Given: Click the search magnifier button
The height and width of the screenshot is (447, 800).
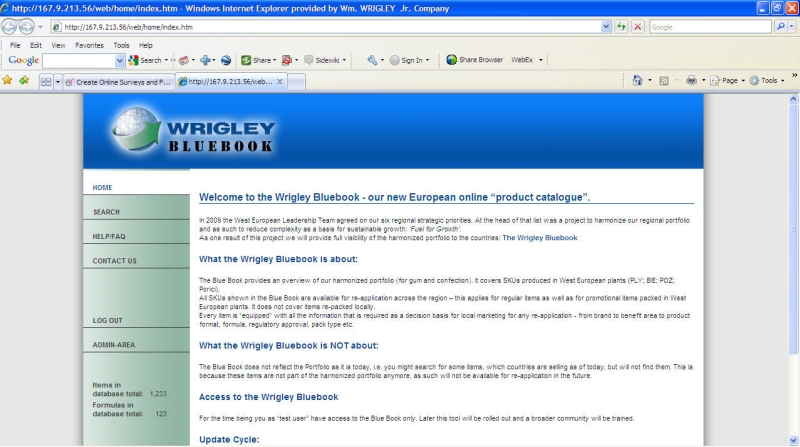Looking at the screenshot, I should [x=780, y=27].
